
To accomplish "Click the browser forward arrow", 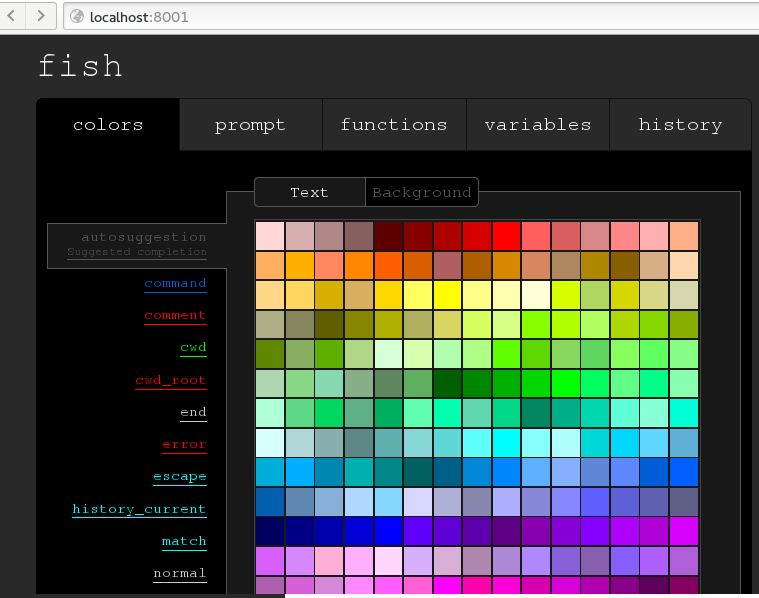I will click(x=41, y=16).
